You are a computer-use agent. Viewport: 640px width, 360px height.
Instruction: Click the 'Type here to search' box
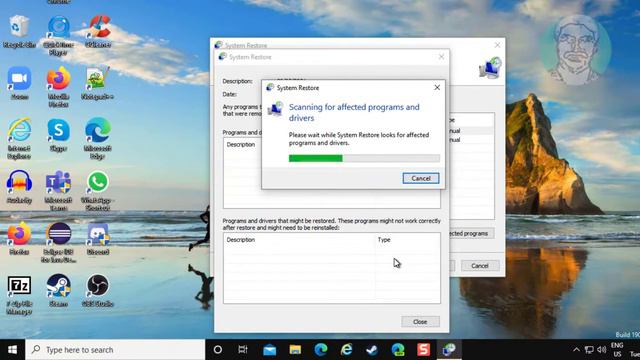tap(116, 350)
